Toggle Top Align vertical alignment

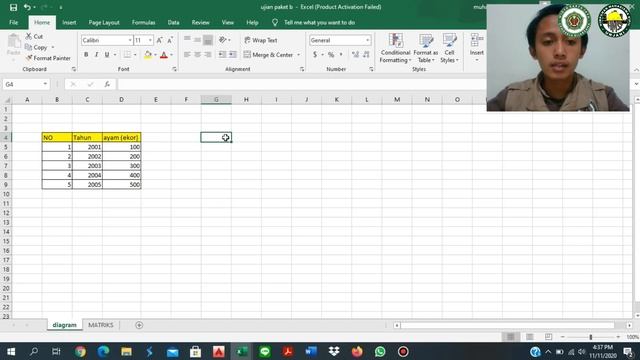tap(187, 40)
